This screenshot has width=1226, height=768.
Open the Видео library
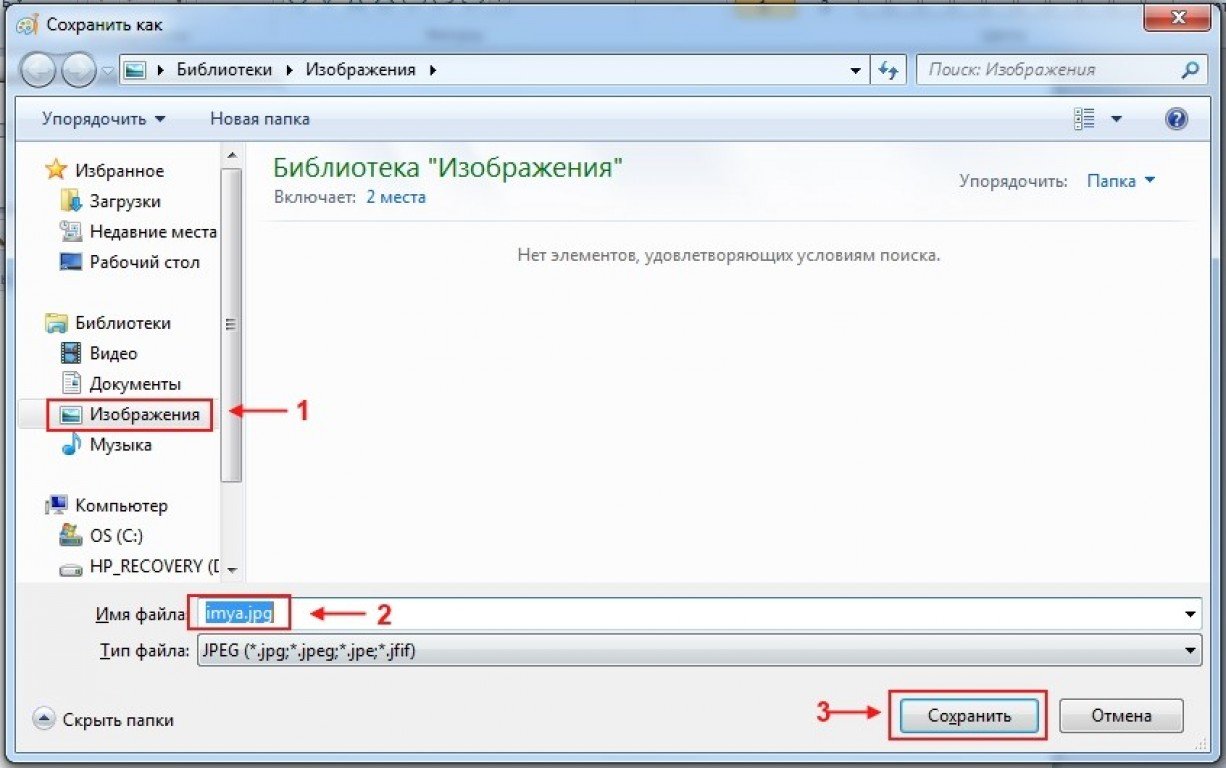pos(113,353)
